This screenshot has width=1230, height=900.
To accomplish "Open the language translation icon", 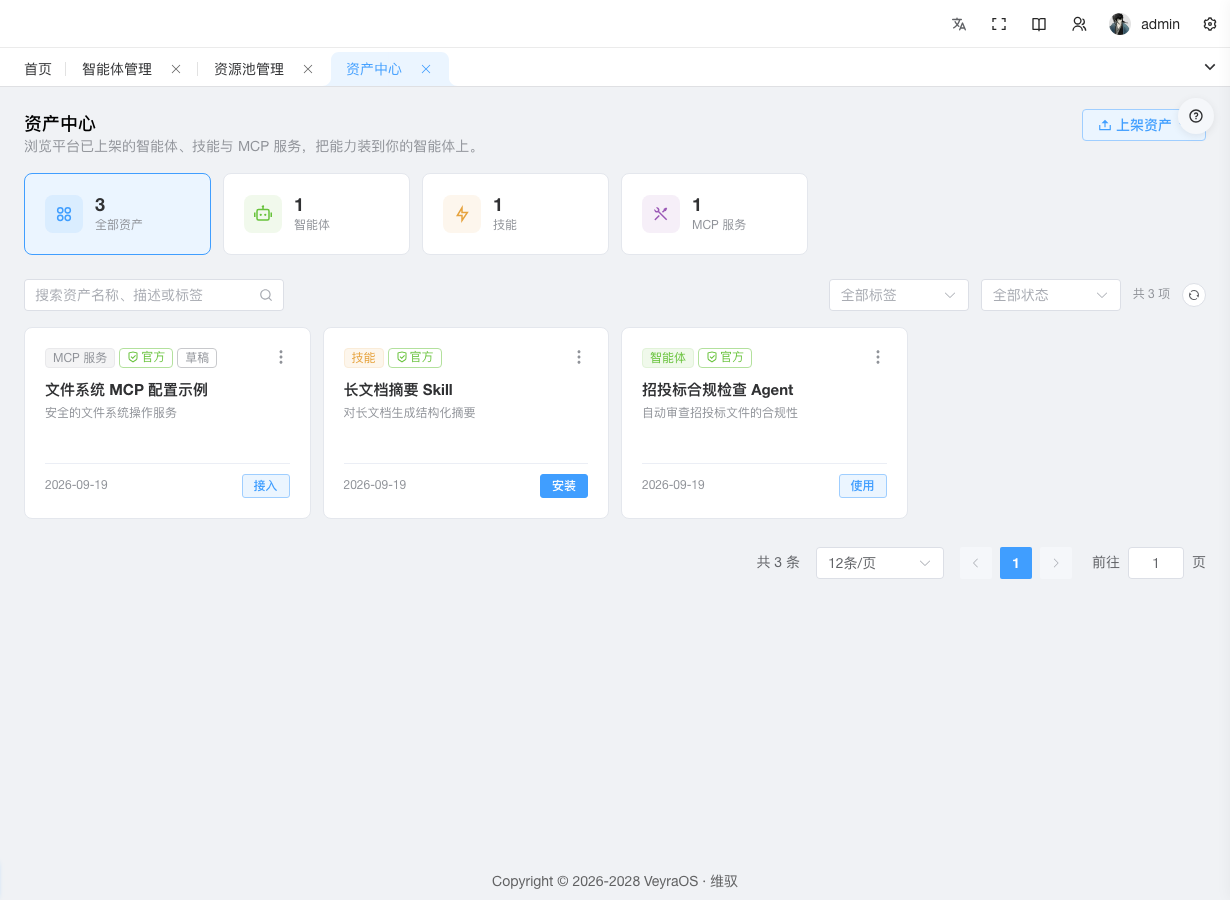I will click(x=959, y=24).
